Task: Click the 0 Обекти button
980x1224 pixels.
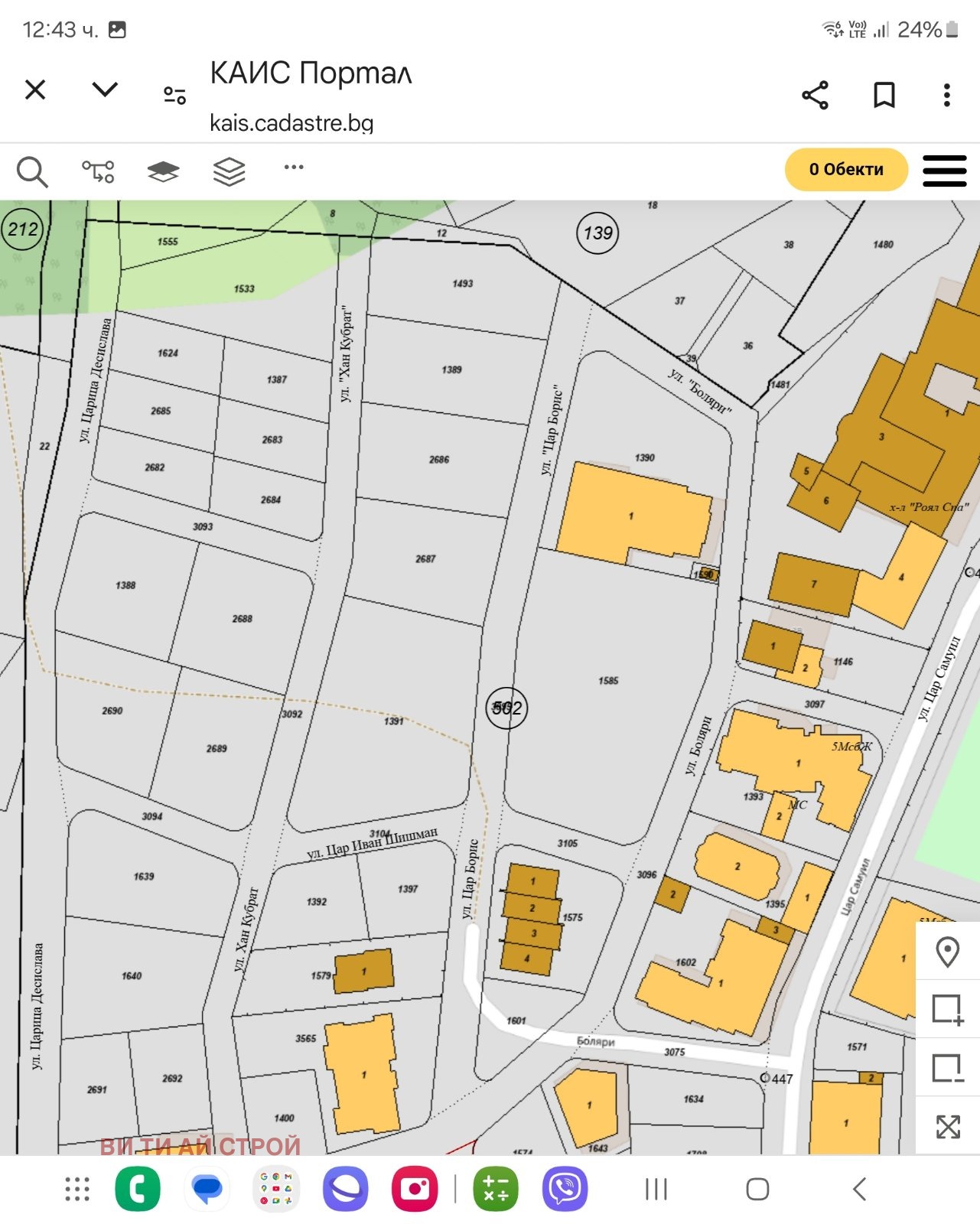Action: tap(846, 170)
